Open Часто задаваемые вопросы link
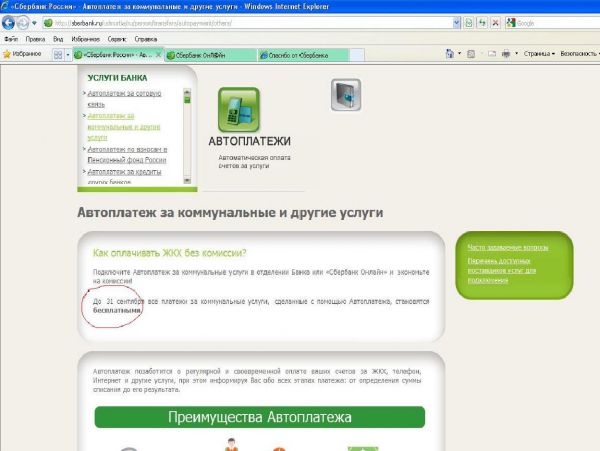Viewport: 600px width, 451px height. tap(508, 247)
